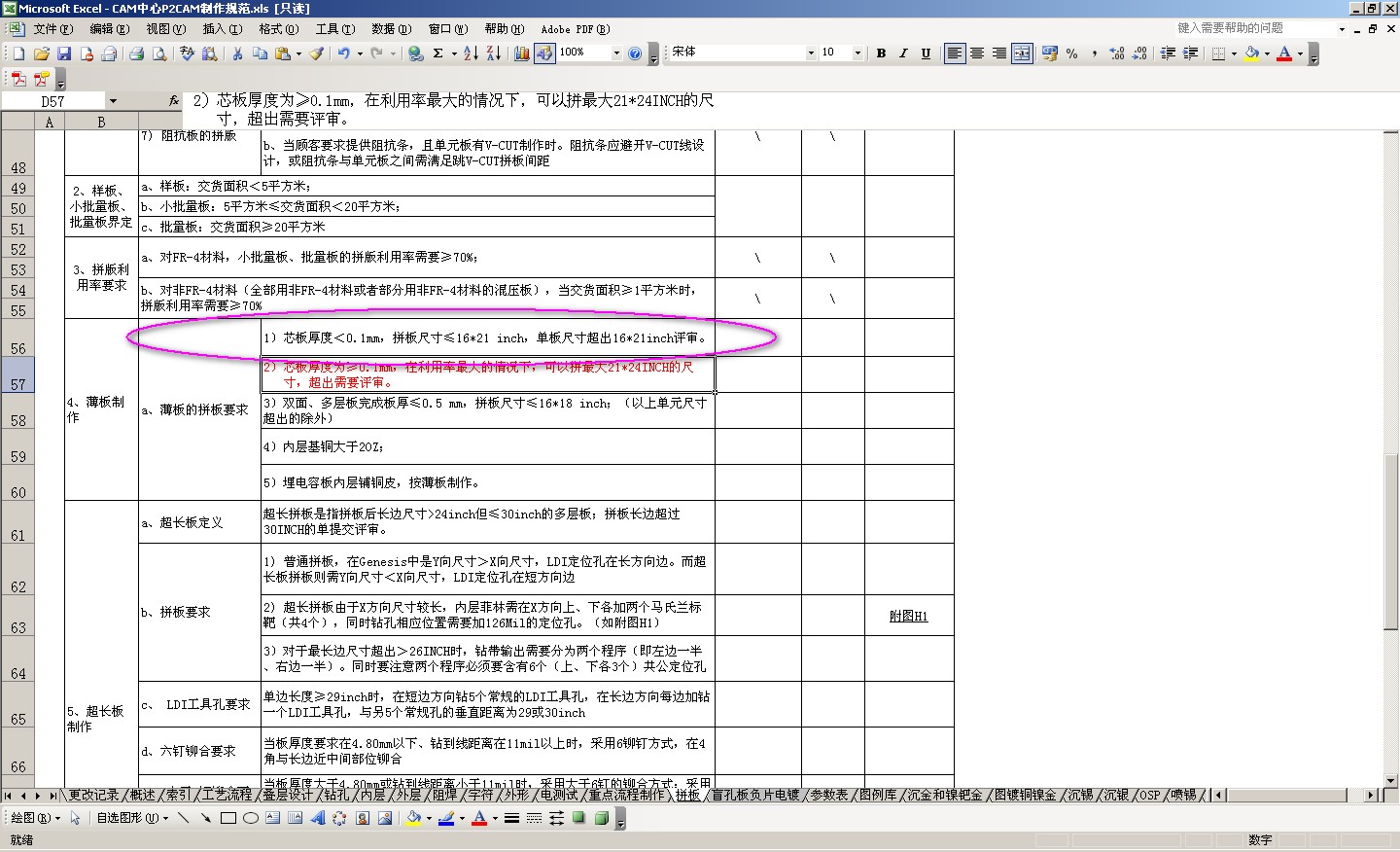
Task: Toggle align right
Action: [x=999, y=53]
